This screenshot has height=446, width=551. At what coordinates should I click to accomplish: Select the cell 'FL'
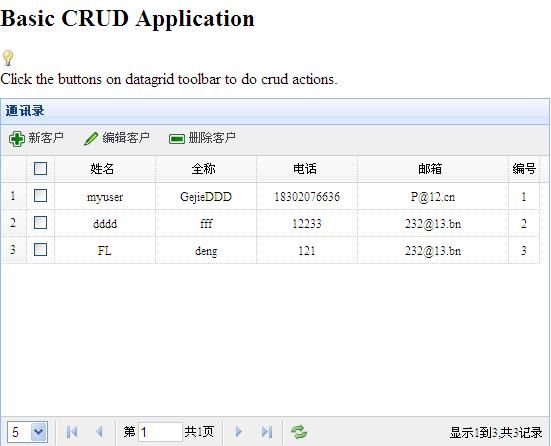pos(104,251)
